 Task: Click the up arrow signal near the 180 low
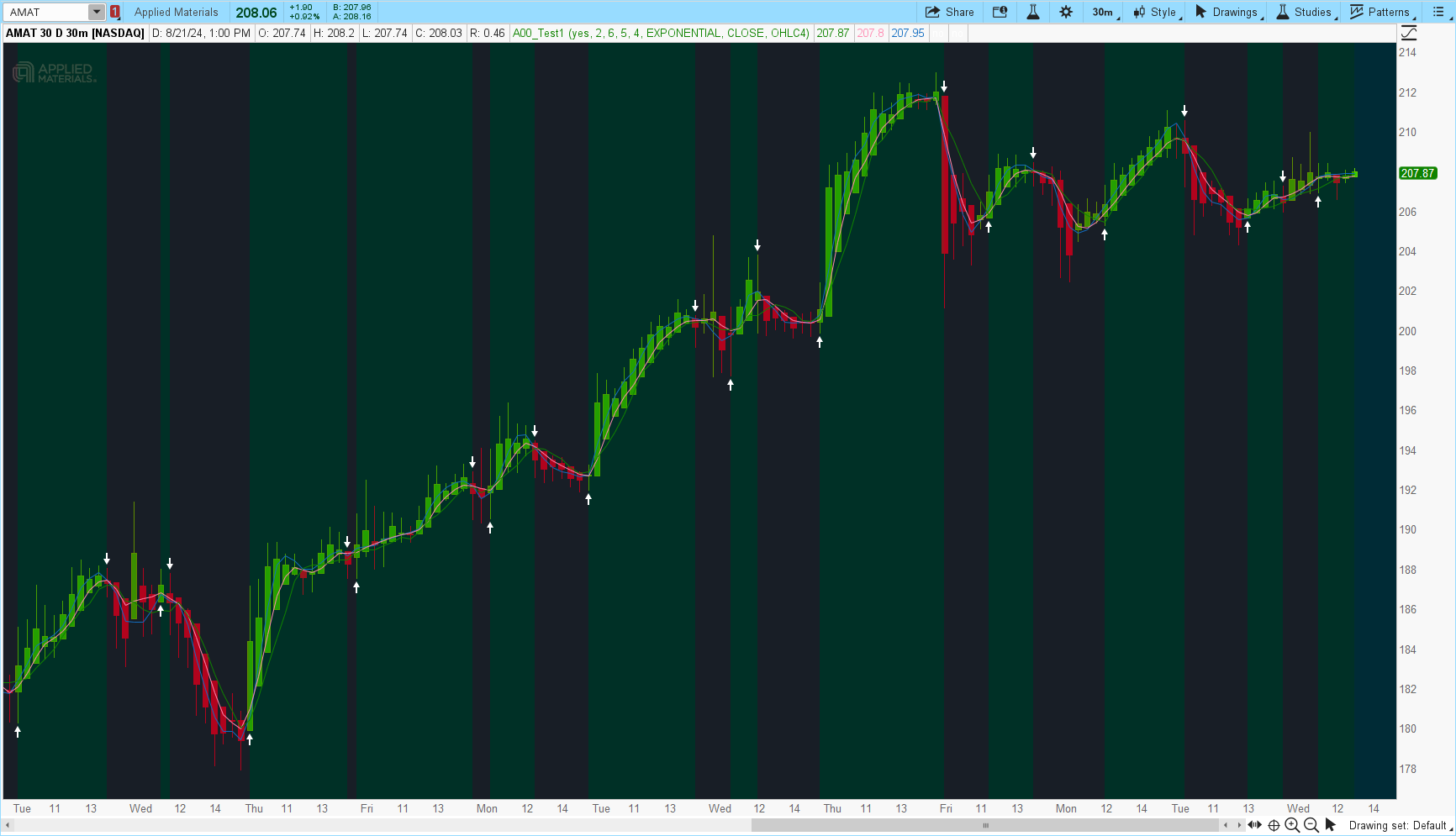250,739
